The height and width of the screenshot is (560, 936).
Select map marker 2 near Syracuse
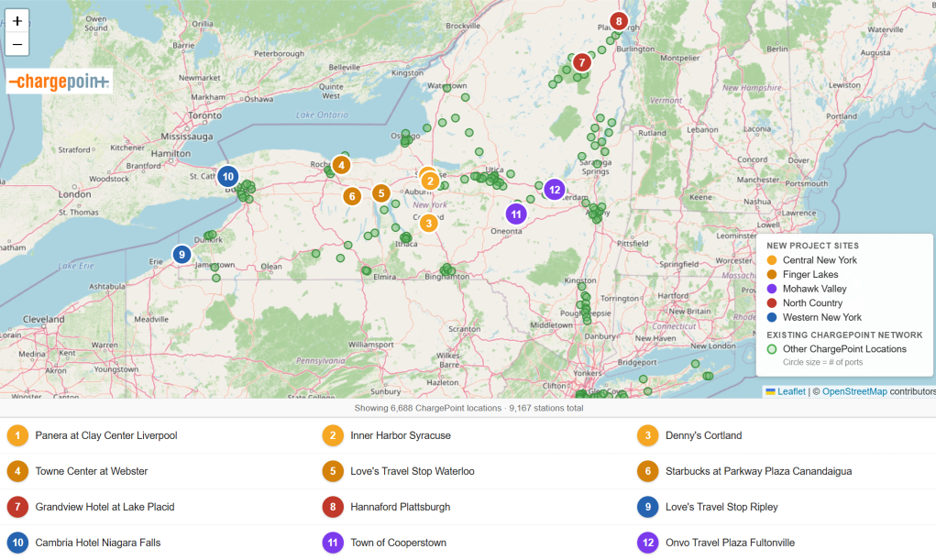(430, 181)
